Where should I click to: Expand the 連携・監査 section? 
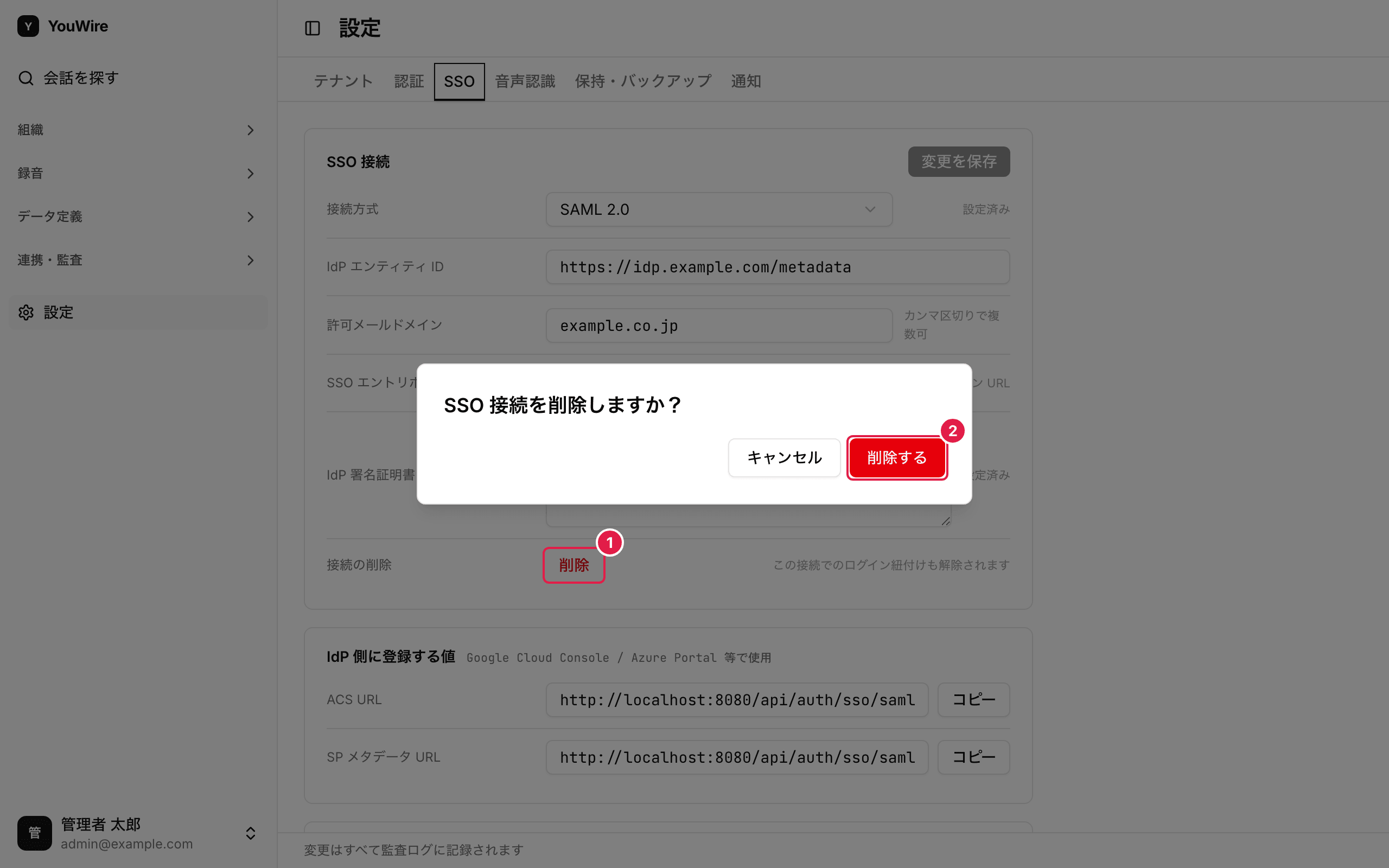pos(137,260)
